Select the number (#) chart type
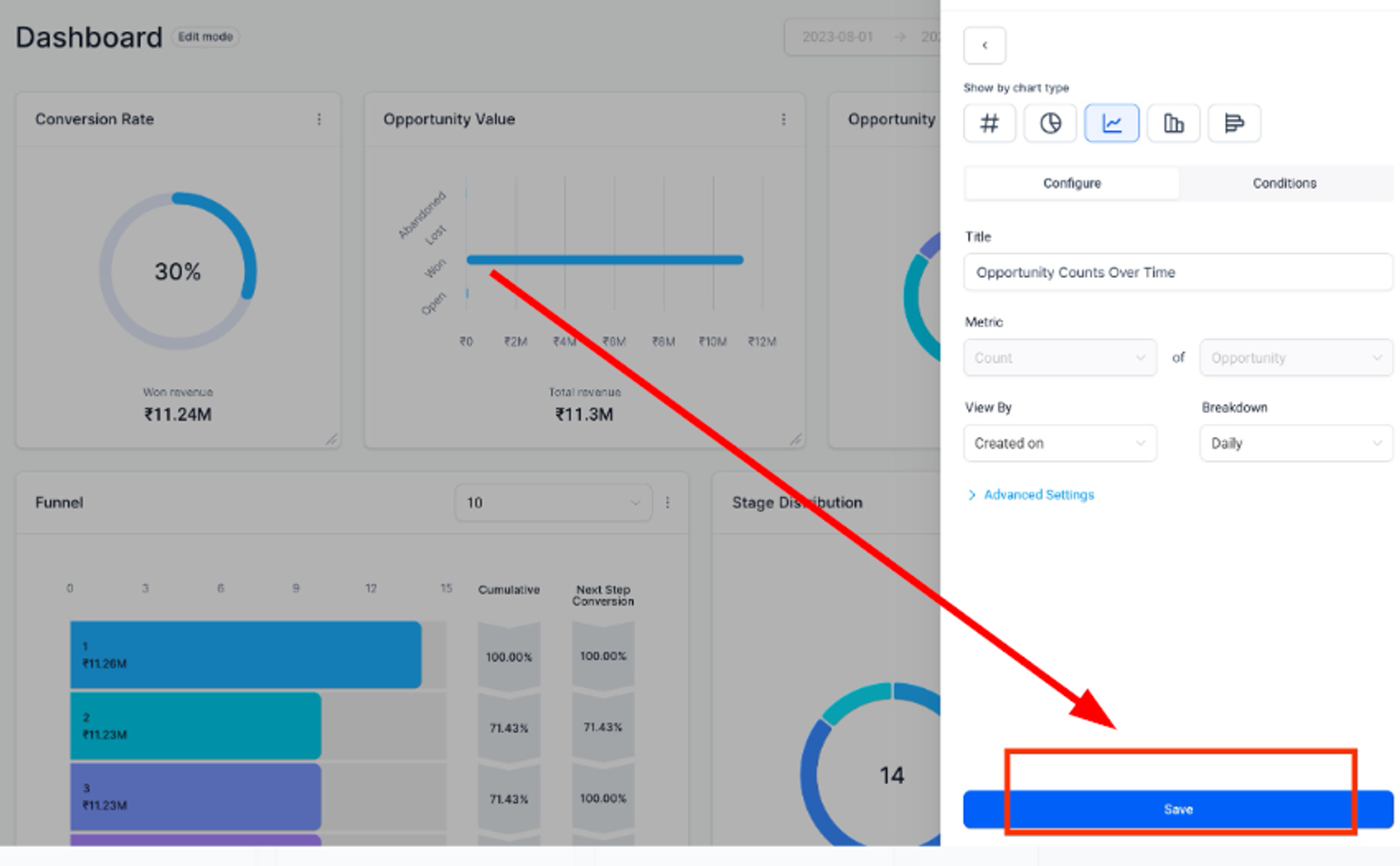 click(x=989, y=123)
